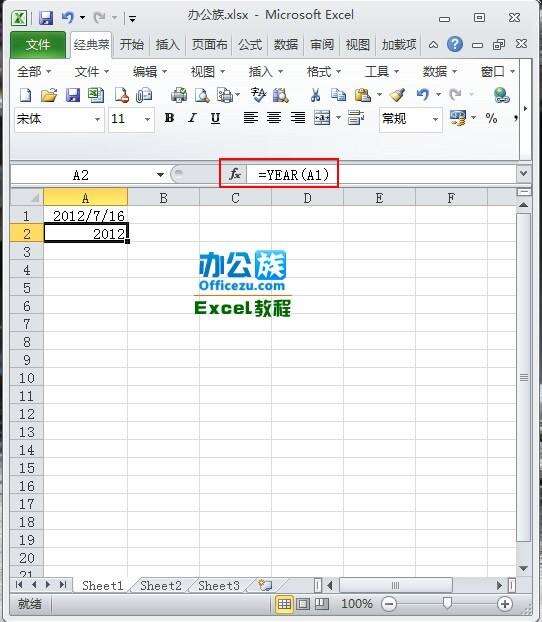Click the New blank workbook icon
Image resolution: width=542 pixels, height=622 pixels.
[25, 95]
